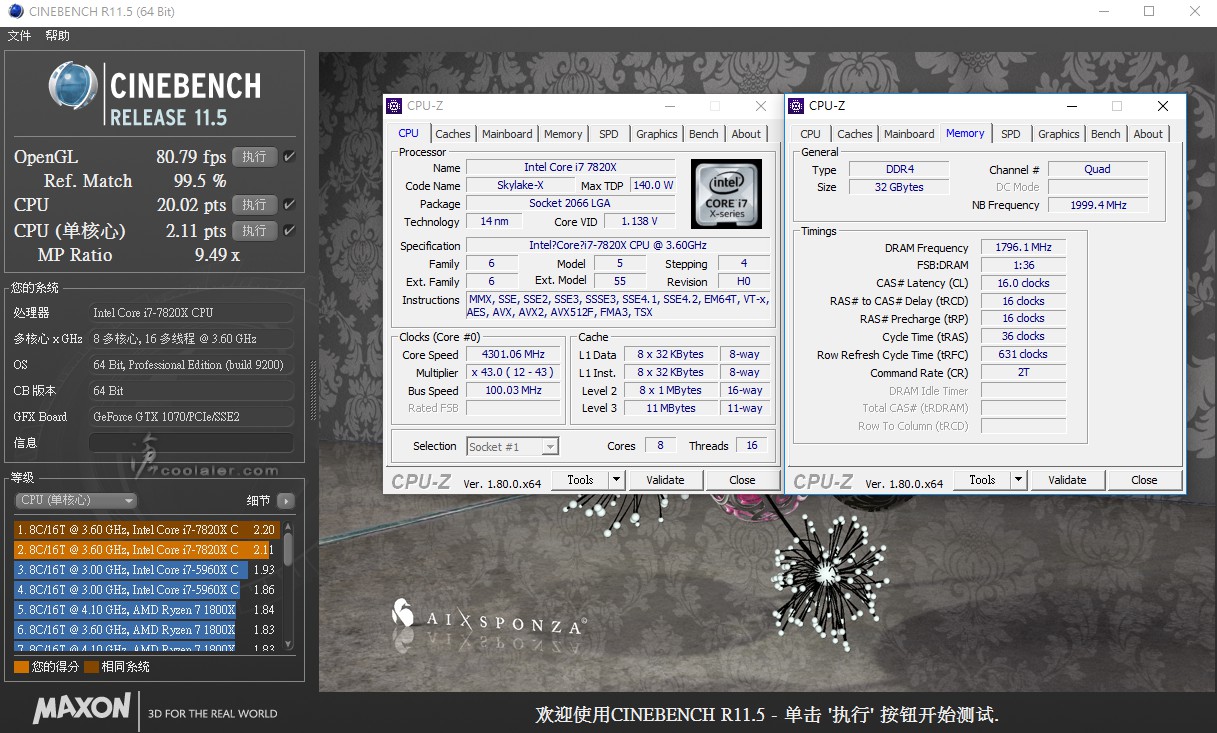Click the CAS# Latency value 16.0 clocks

(1023, 284)
